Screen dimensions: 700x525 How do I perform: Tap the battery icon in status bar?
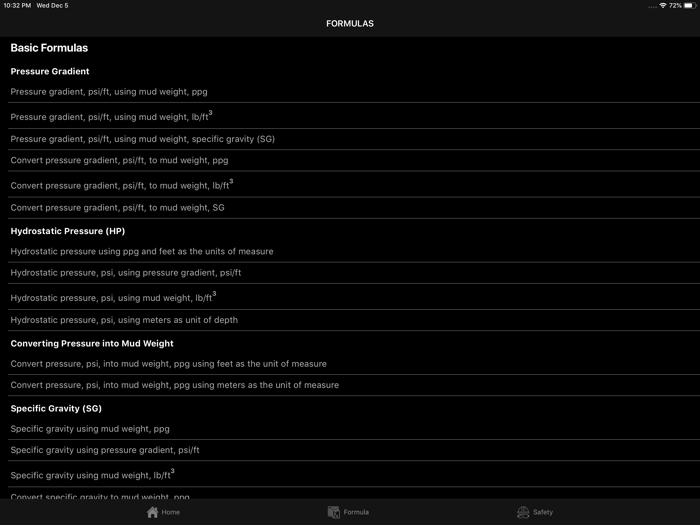click(689, 5)
